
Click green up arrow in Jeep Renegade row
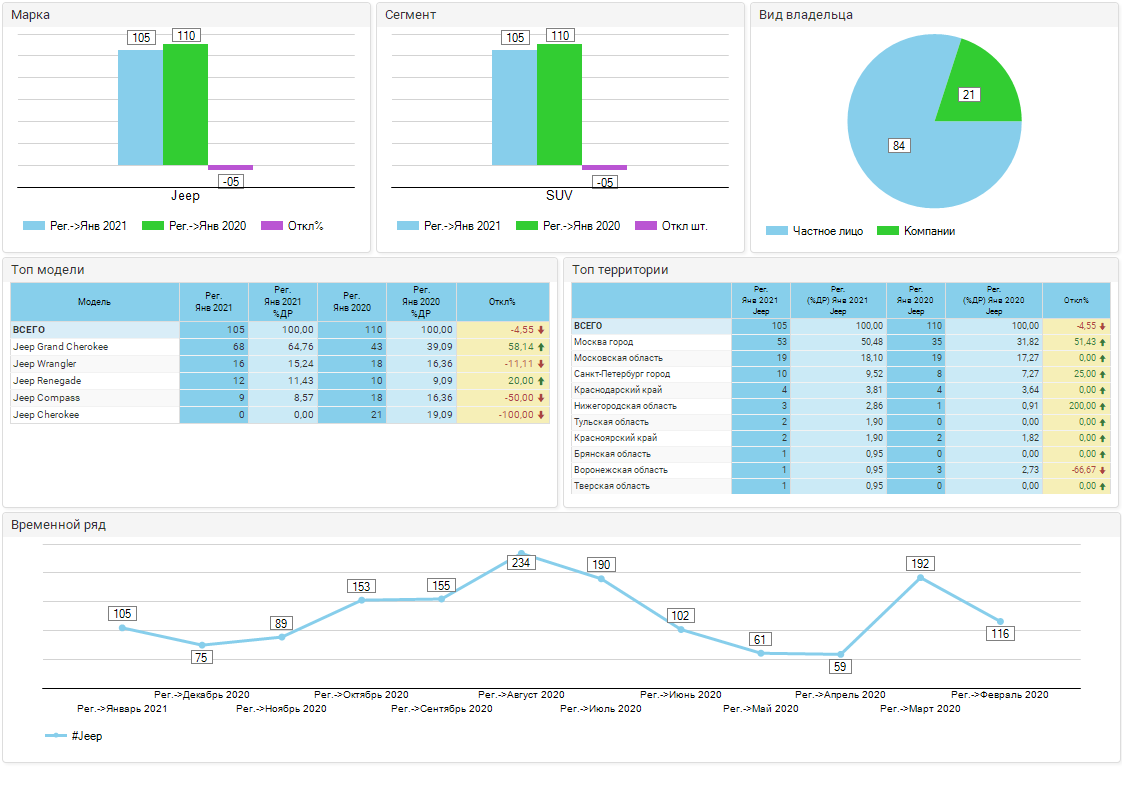[541, 381]
